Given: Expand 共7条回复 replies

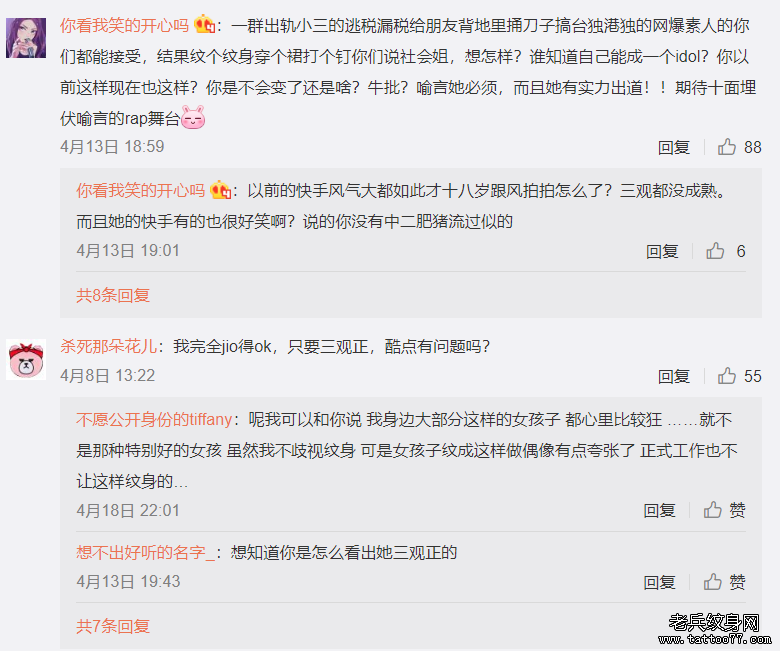Looking at the screenshot, I should 113,626.
